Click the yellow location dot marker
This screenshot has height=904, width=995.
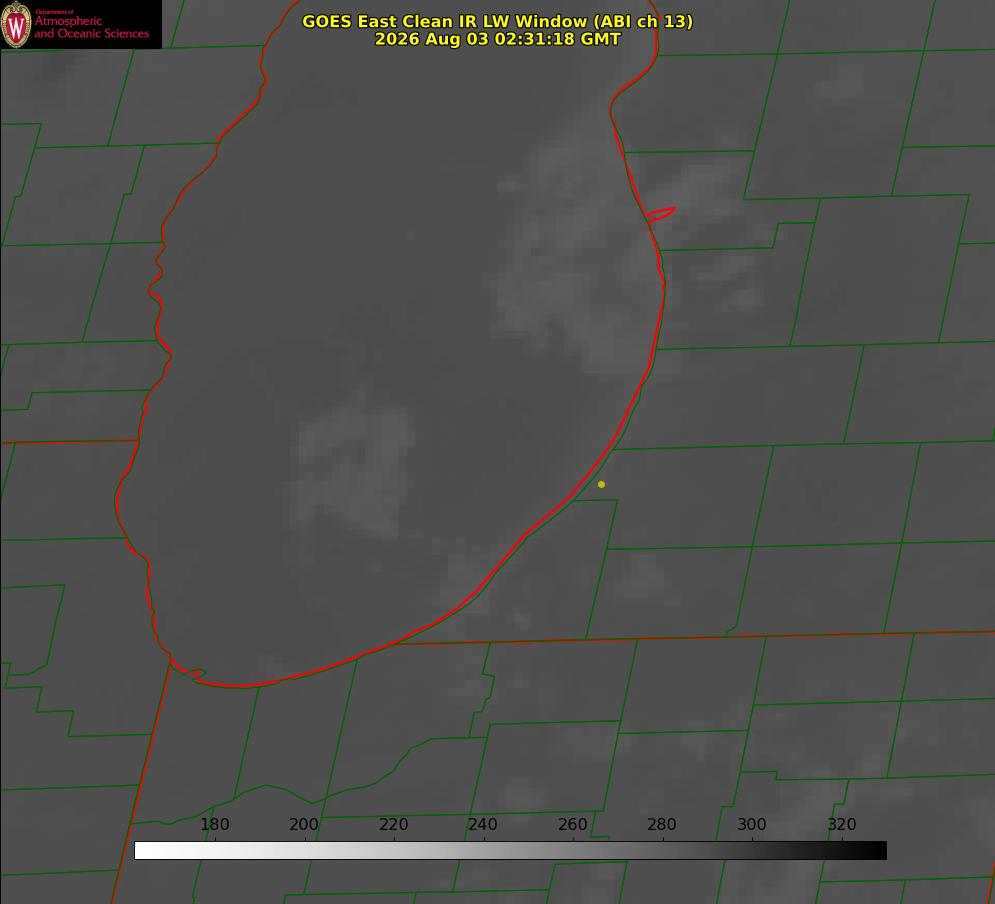[x=601, y=485]
